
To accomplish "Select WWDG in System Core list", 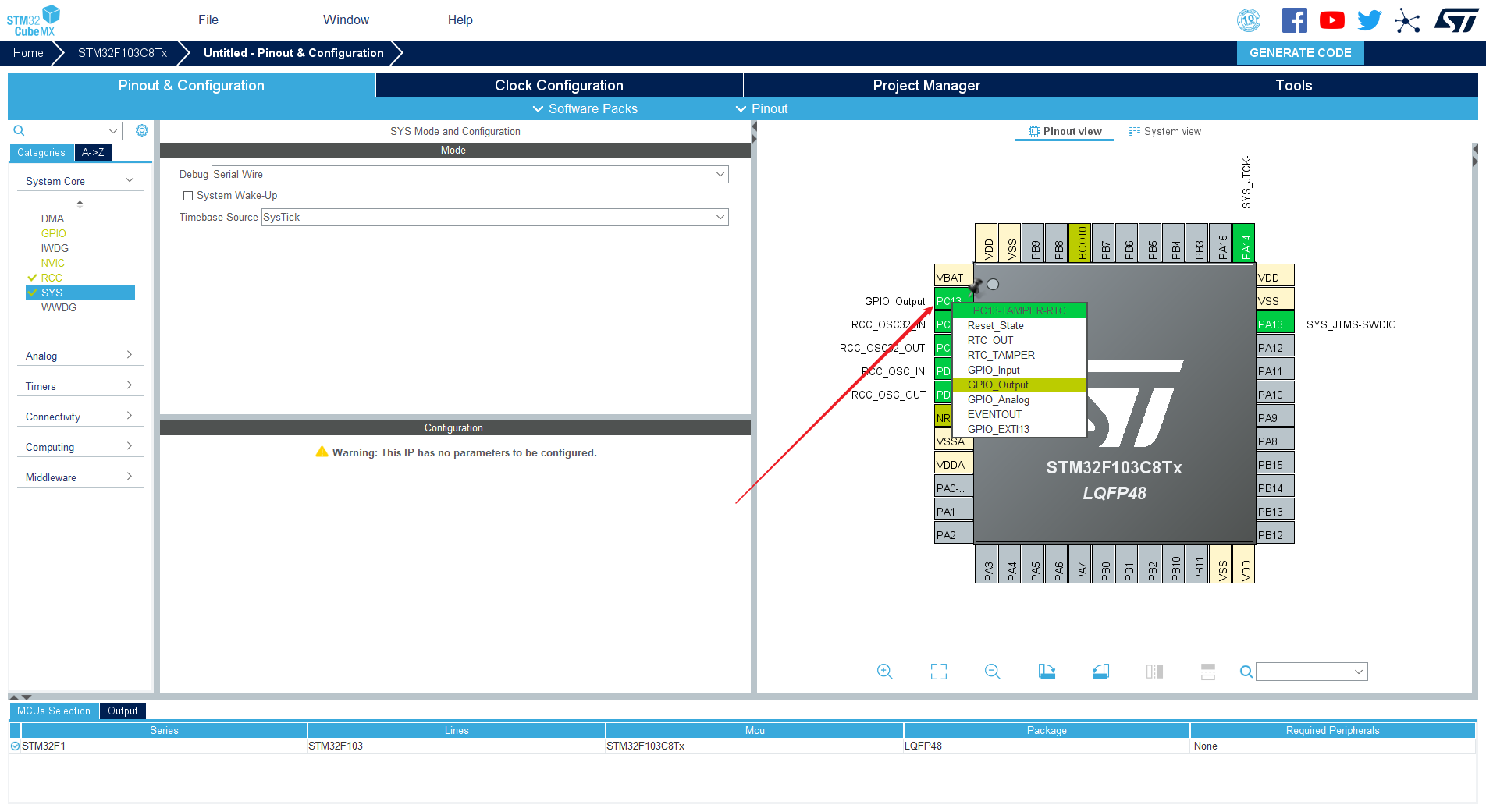I will [x=59, y=307].
